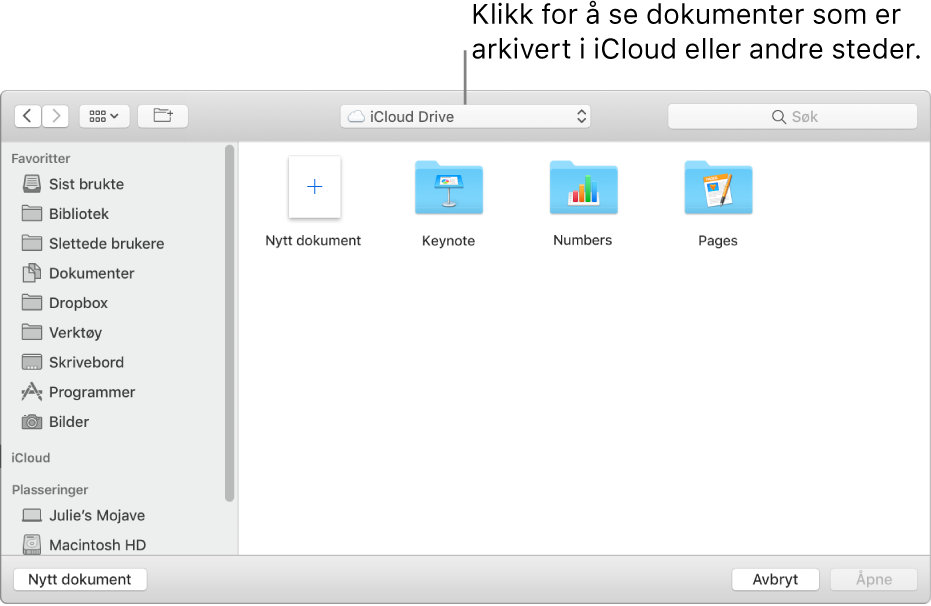Click the Pages label under folder

coord(718,241)
